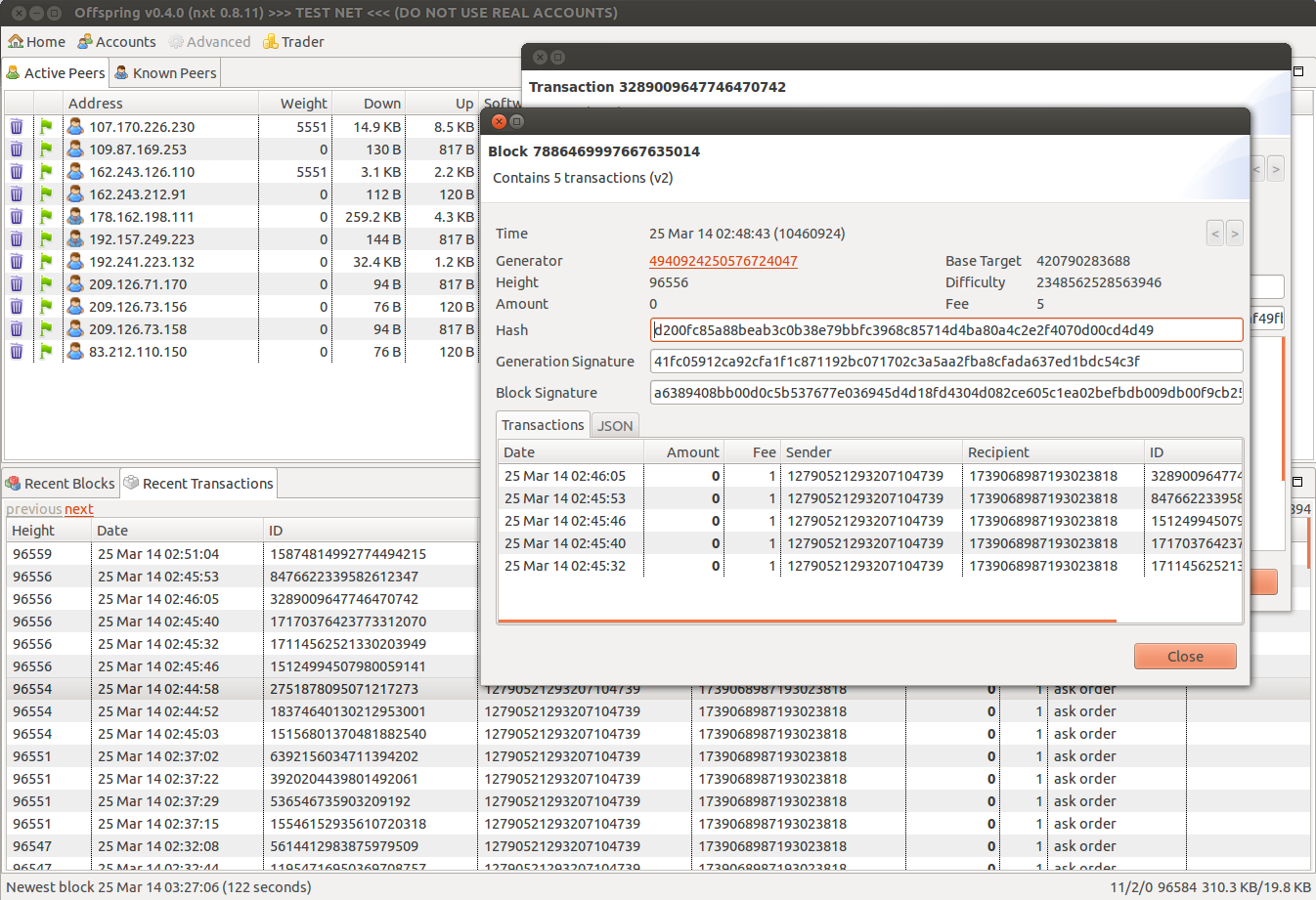
Task: Click the horizontal scrollbar in Block transactions table
Action: tap(808, 621)
